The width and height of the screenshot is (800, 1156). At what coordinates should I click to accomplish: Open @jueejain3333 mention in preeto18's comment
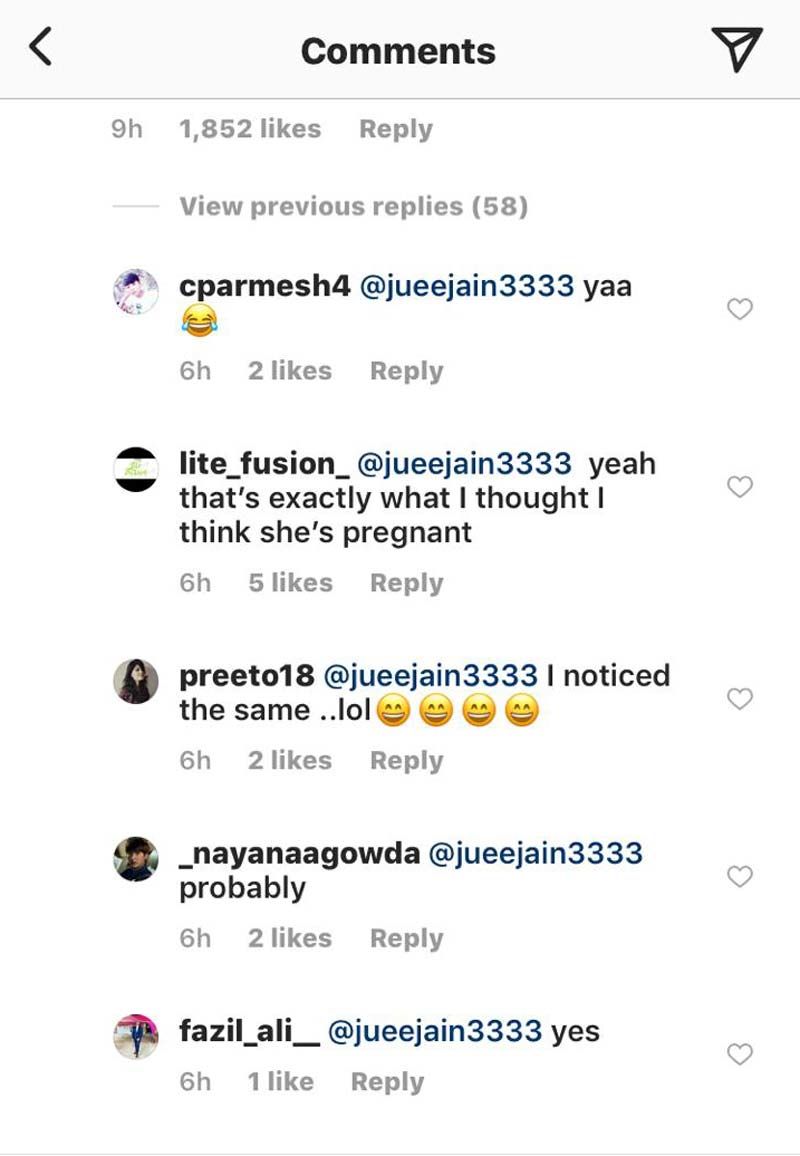(x=432, y=676)
